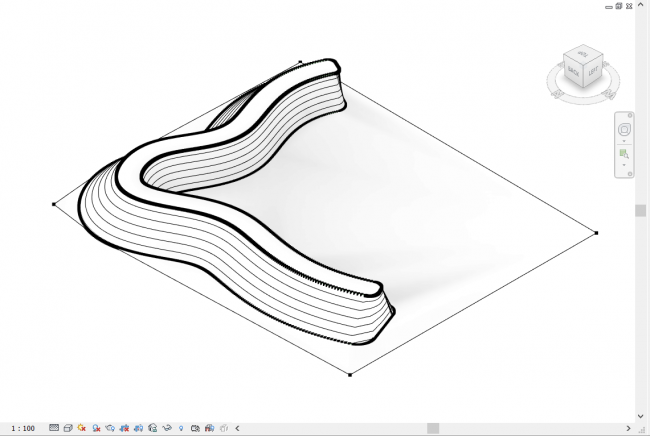Toggle Sun Path icon in view control bar

click(x=82, y=428)
